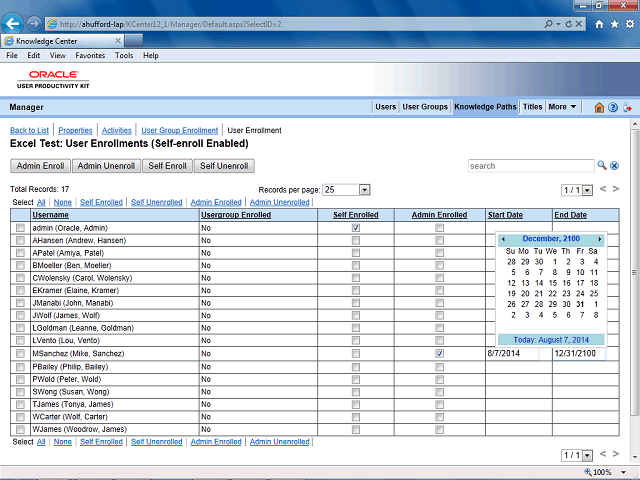Open the Favorites star icon
640x480 pixels.
point(614,24)
